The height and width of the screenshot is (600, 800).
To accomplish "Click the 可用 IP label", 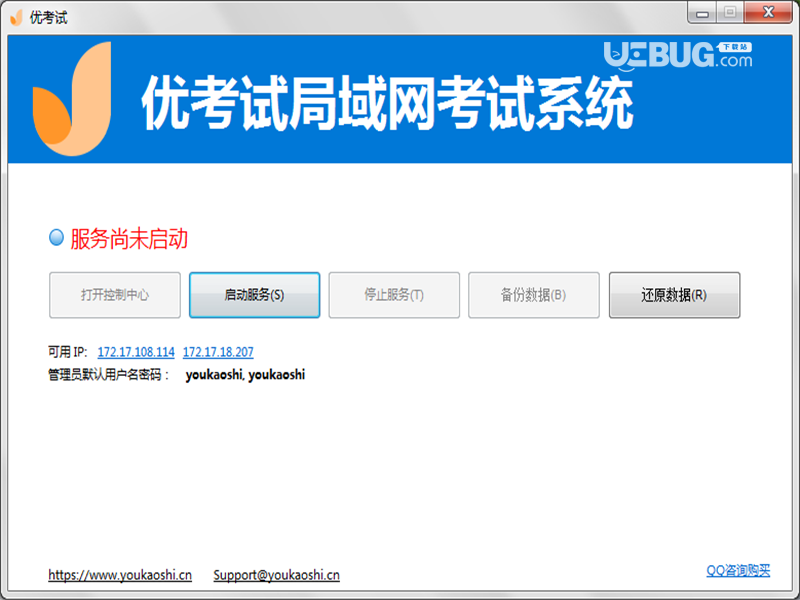I will (x=67, y=352).
